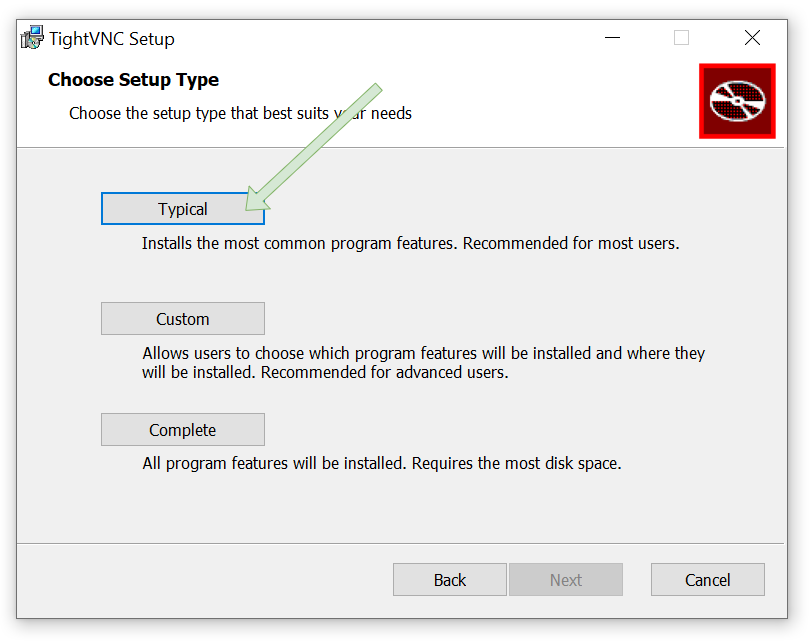Click the red TightVNC logo image

tap(737, 101)
